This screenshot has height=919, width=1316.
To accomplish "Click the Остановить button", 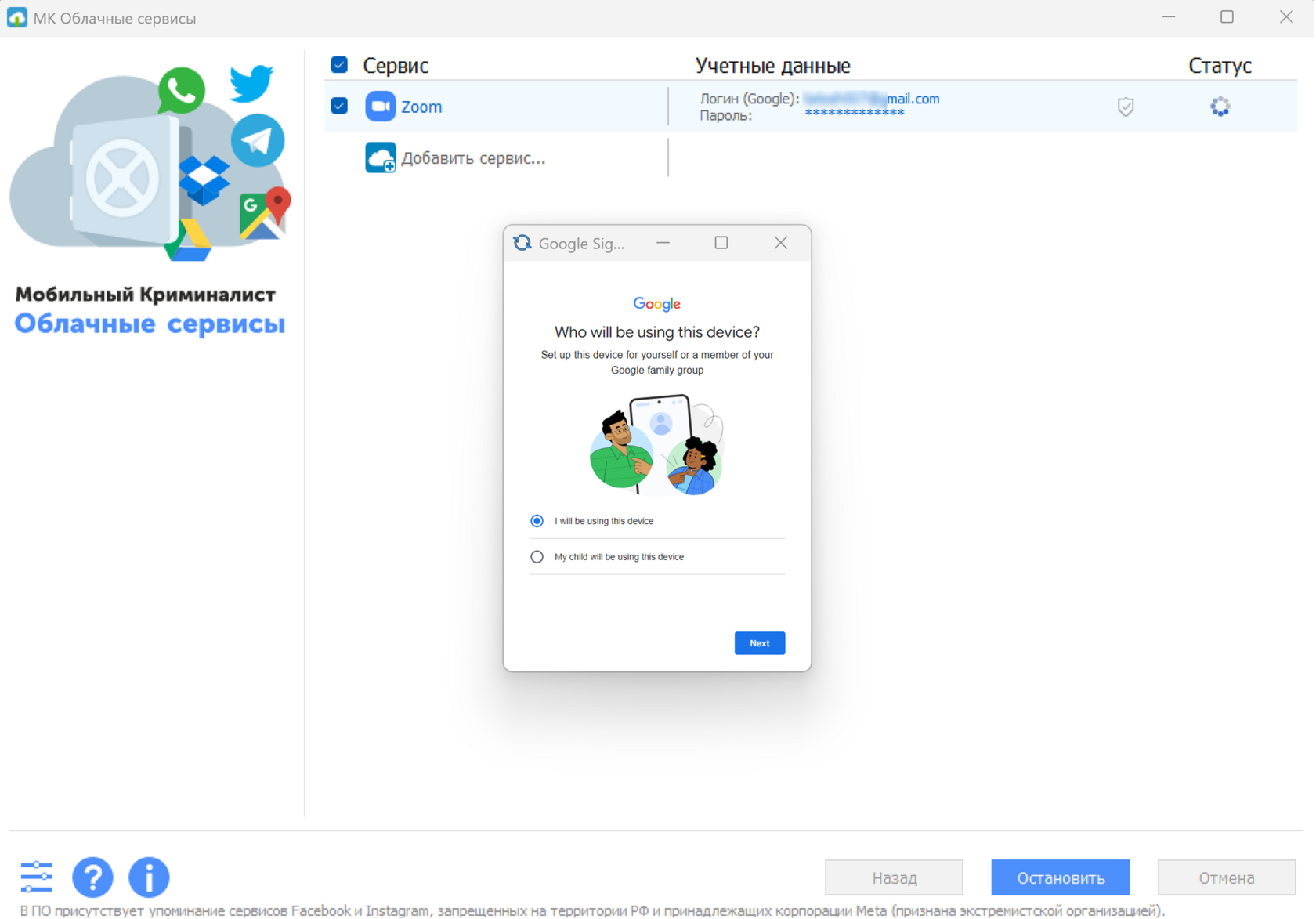I will [x=1061, y=877].
